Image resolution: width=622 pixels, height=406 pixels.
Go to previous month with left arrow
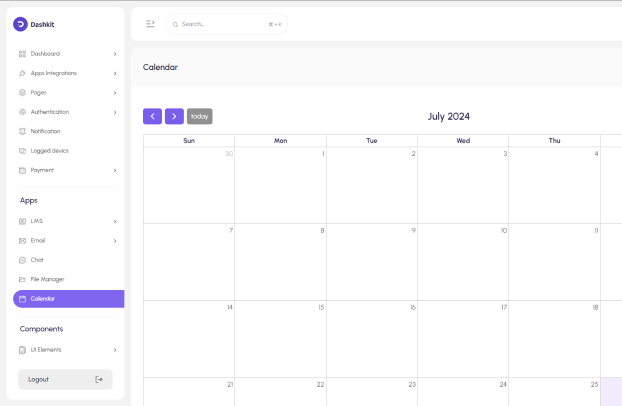pyautogui.click(x=152, y=116)
